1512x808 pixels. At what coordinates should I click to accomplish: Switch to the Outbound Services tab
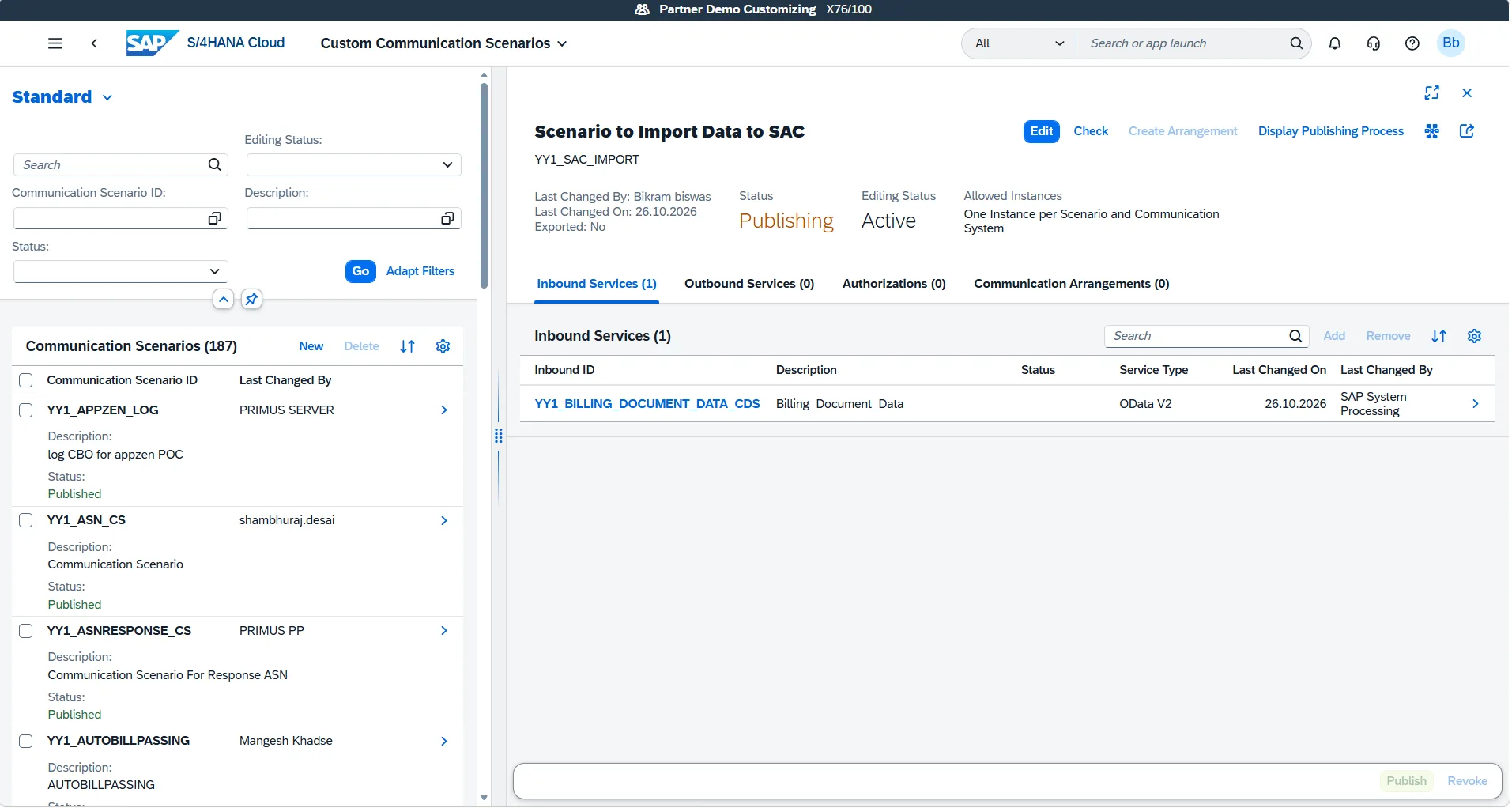click(749, 284)
